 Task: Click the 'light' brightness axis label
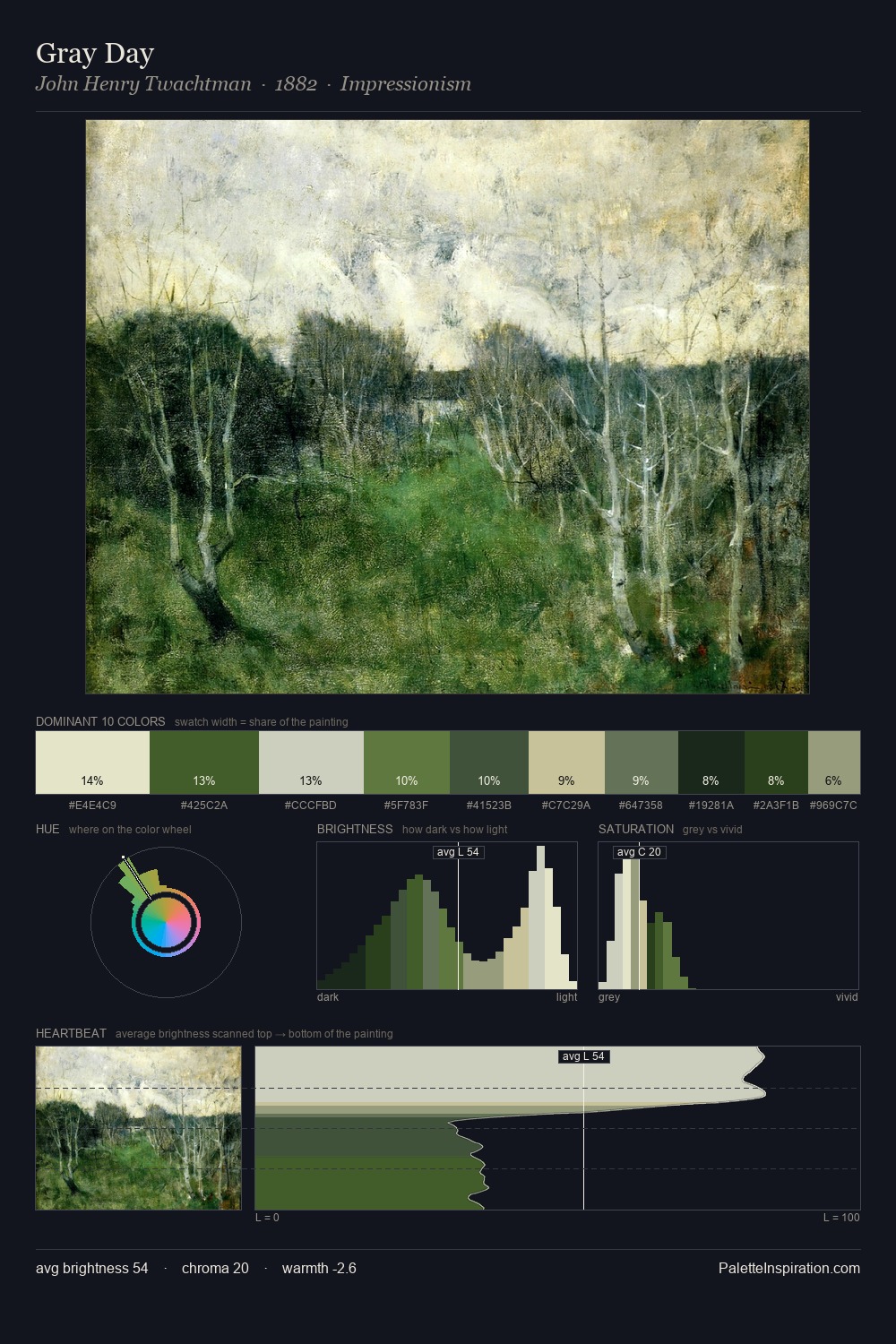point(567,997)
